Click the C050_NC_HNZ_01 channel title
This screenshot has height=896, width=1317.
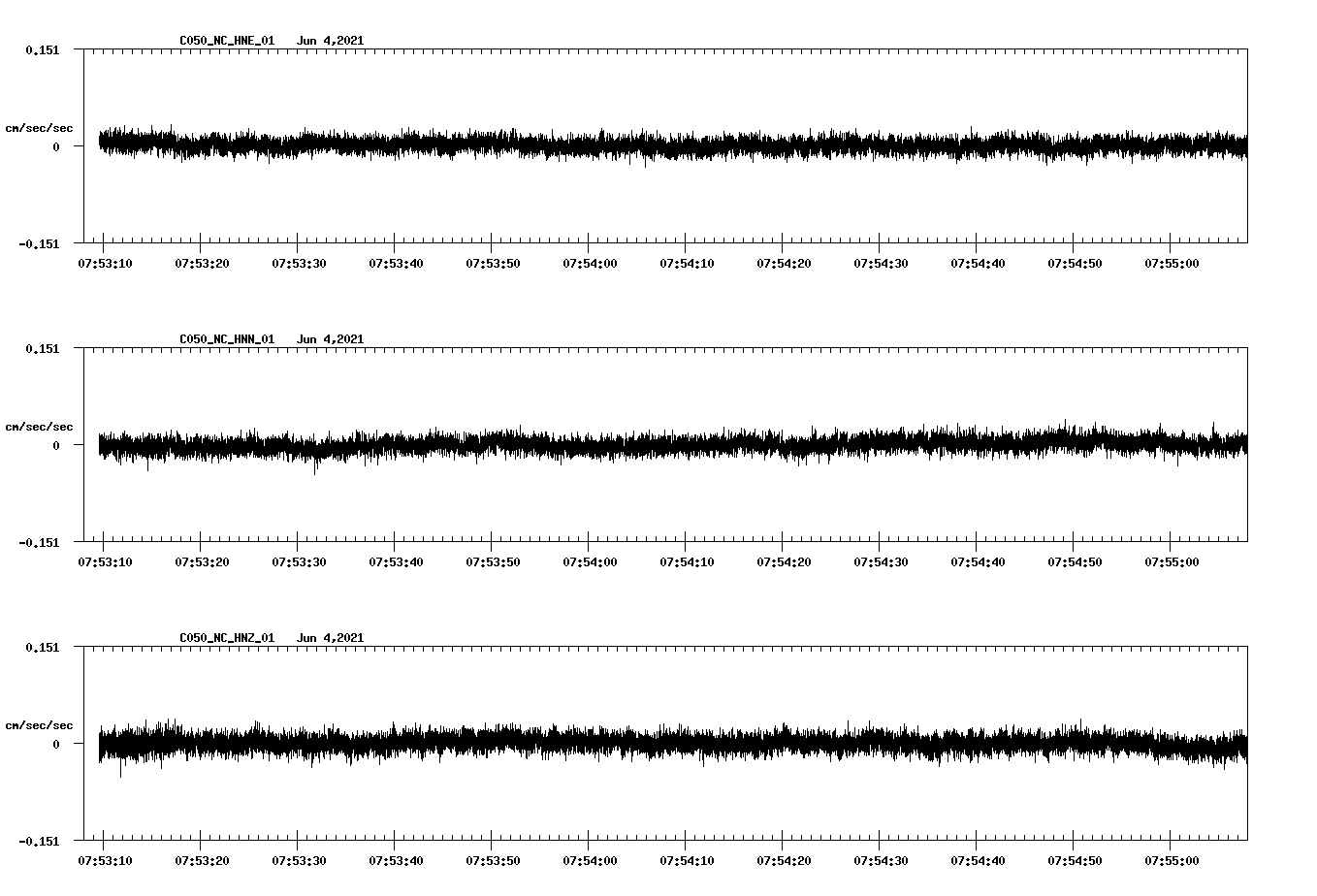(x=227, y=638)
